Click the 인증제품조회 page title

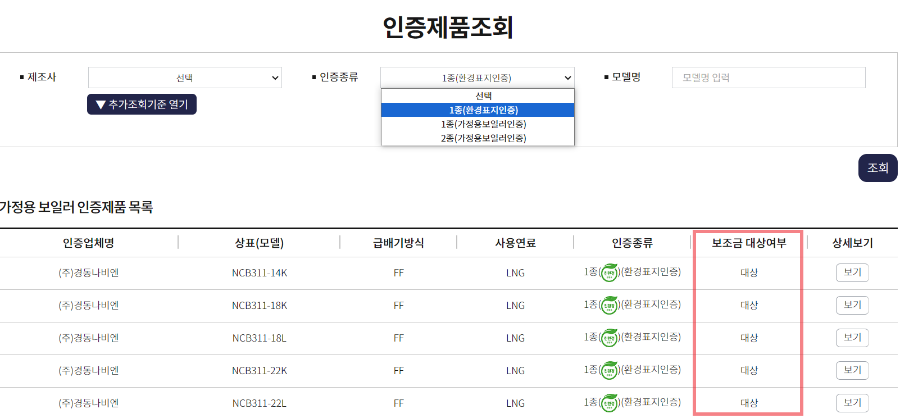tap(448, 26)
